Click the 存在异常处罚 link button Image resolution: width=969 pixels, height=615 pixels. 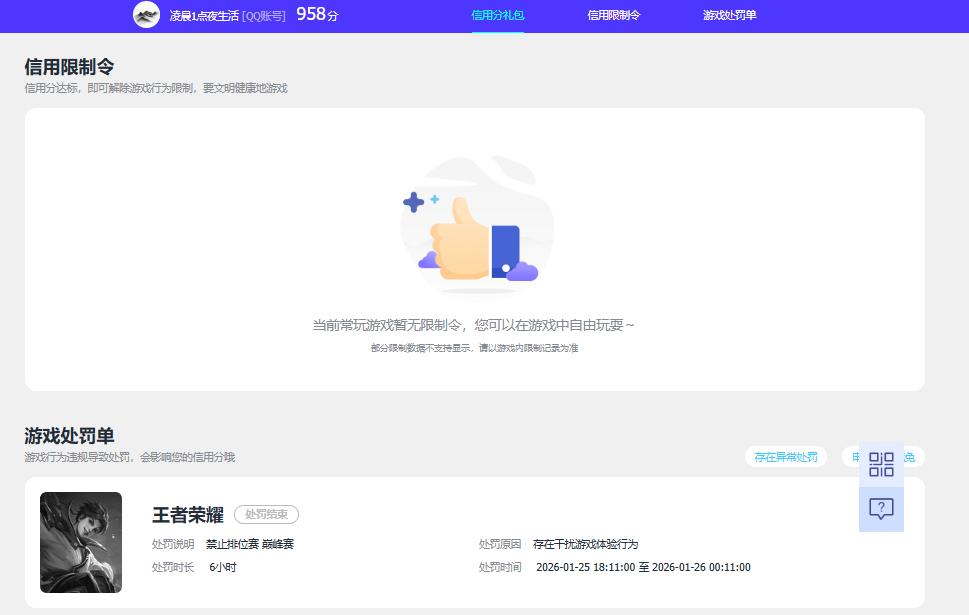click(x=786, y=457)
